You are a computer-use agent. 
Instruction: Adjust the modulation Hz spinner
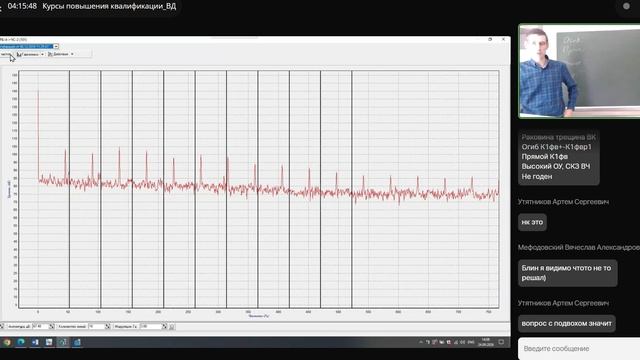pyautogui.click(x=164, y=327)
